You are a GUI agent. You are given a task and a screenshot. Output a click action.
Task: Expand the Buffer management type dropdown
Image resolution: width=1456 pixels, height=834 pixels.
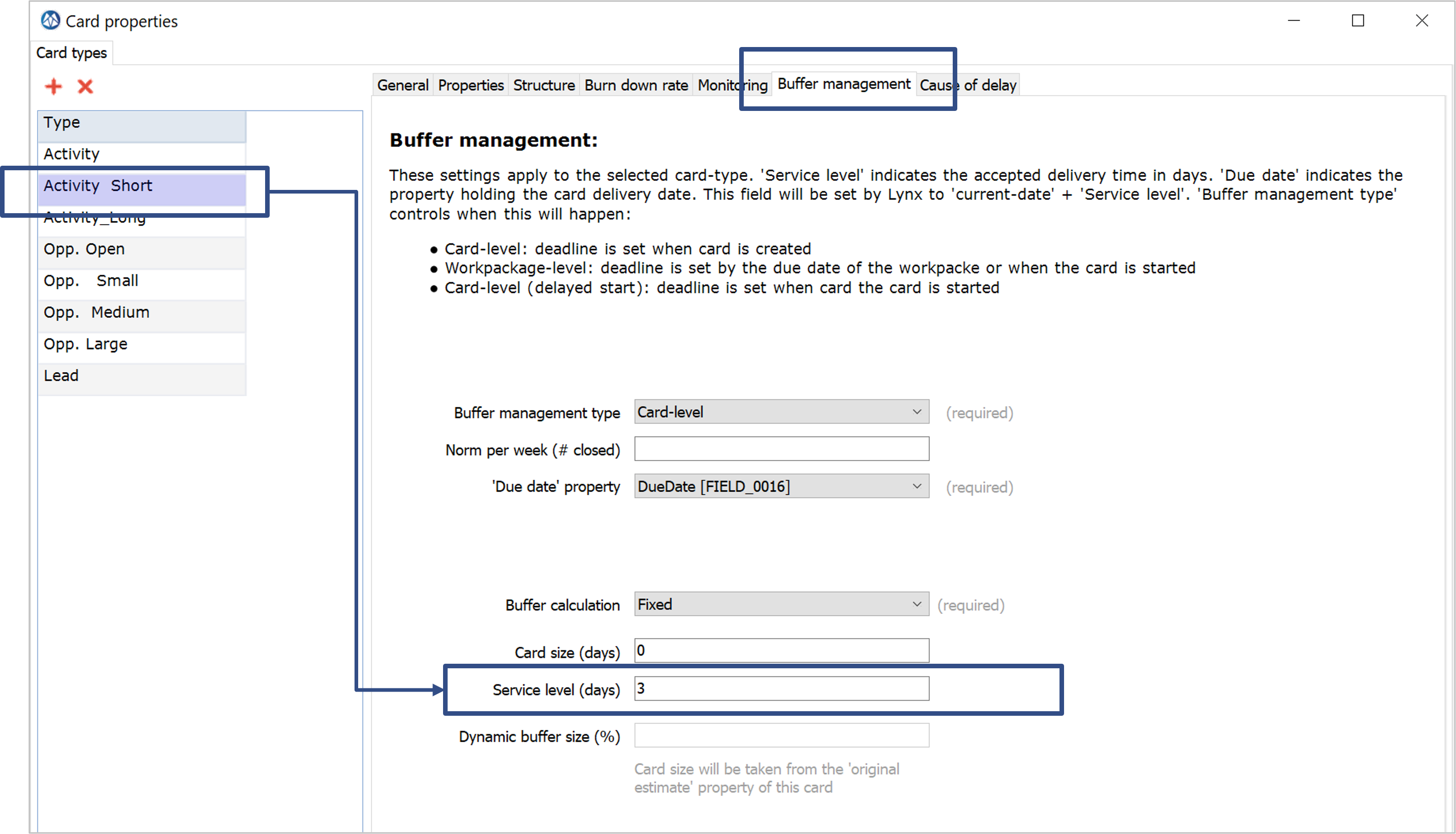(781, 412)
